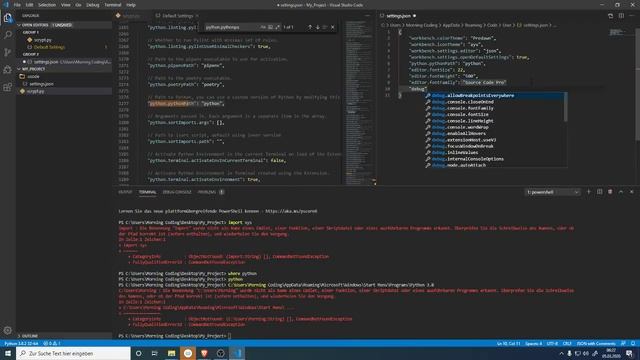The image size is (640, 360).
Task: Toggle Find in Selection in the find widget
Action: [x=325, y=27]
